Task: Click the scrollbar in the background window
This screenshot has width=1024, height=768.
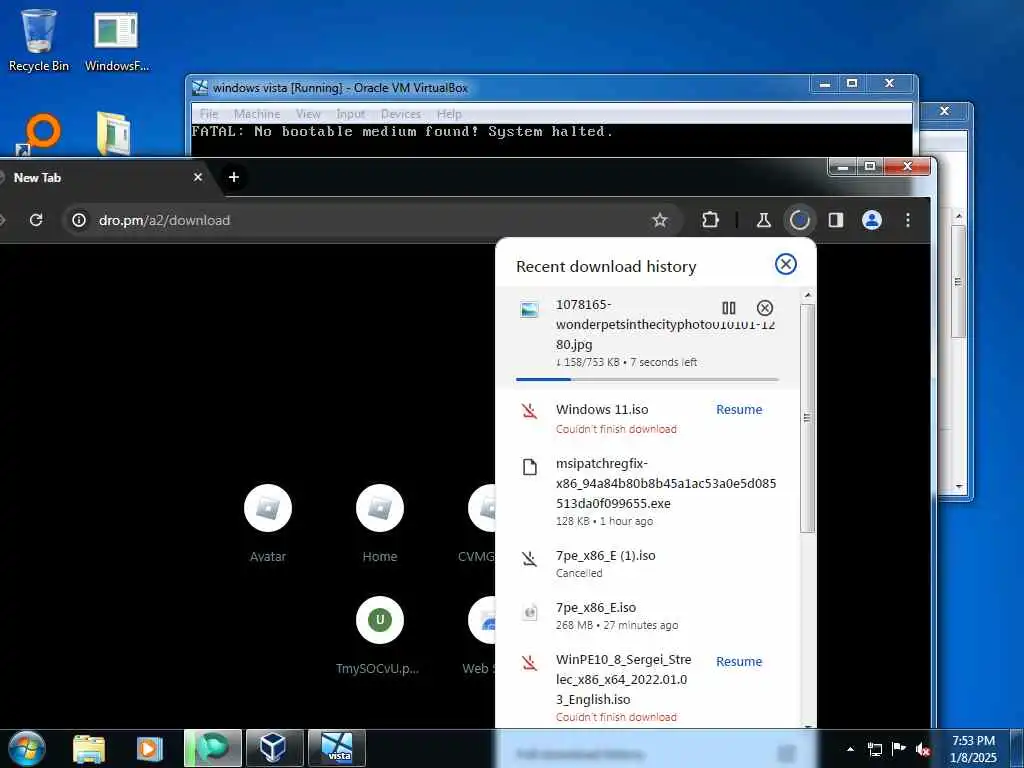Action: tap(958, 281)
